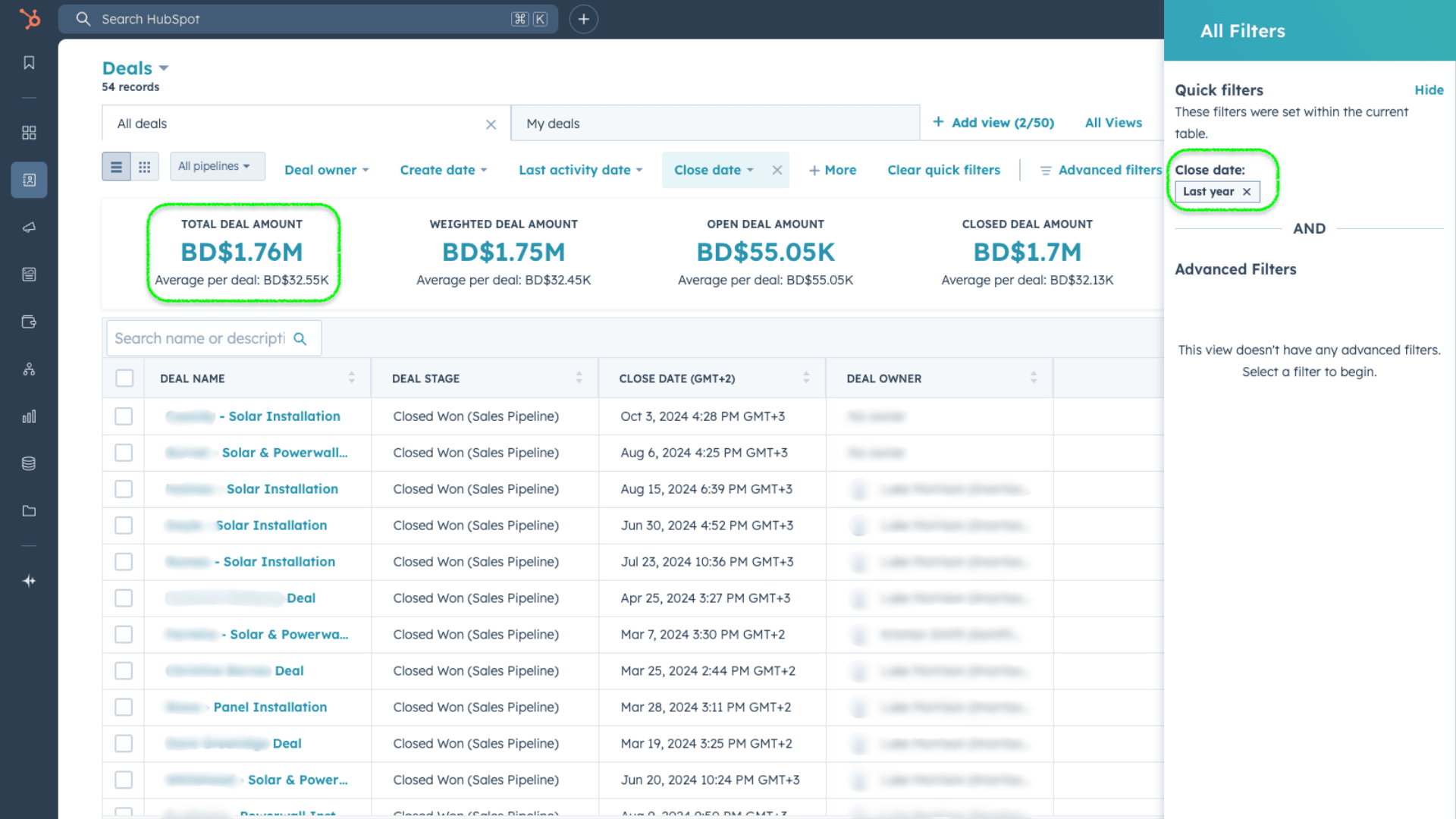Image resolution: width=1456 pixels, height=819 pixels.
Task: Remove the Close date quick filter
Action: pyautogui.click(x=777, y=171)
